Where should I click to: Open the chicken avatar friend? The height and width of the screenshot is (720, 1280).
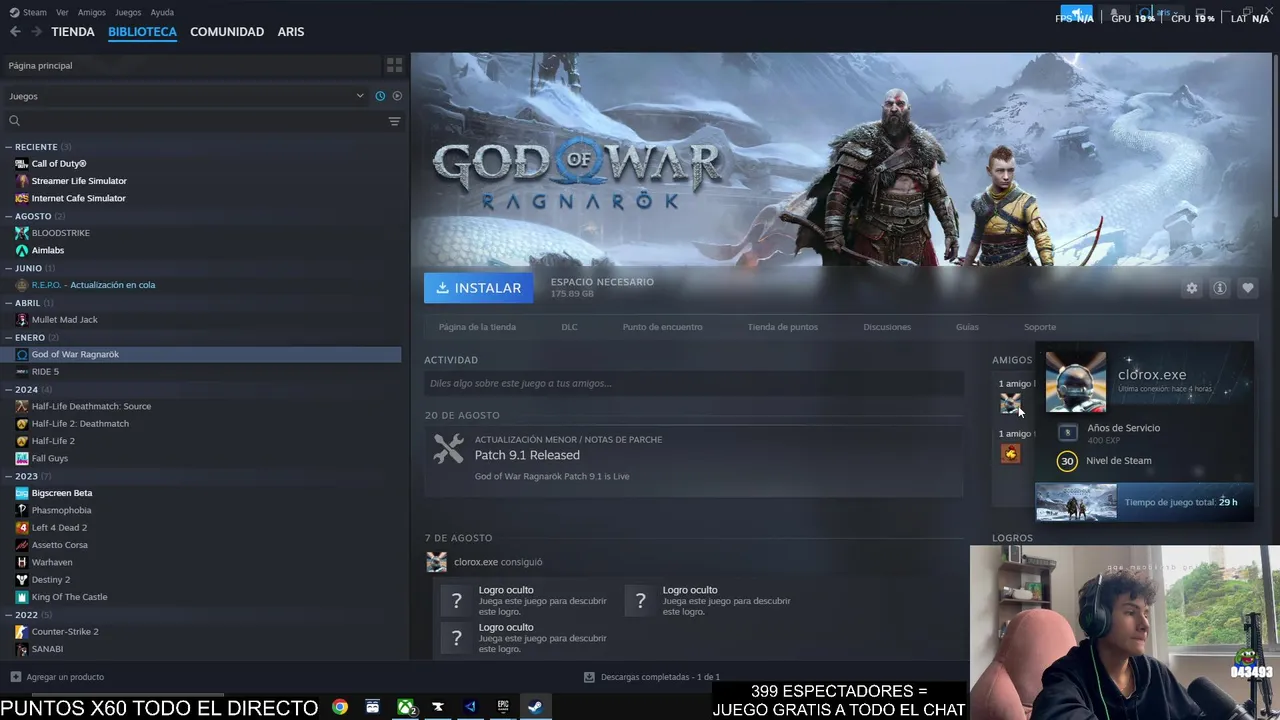pos(1010,453)
